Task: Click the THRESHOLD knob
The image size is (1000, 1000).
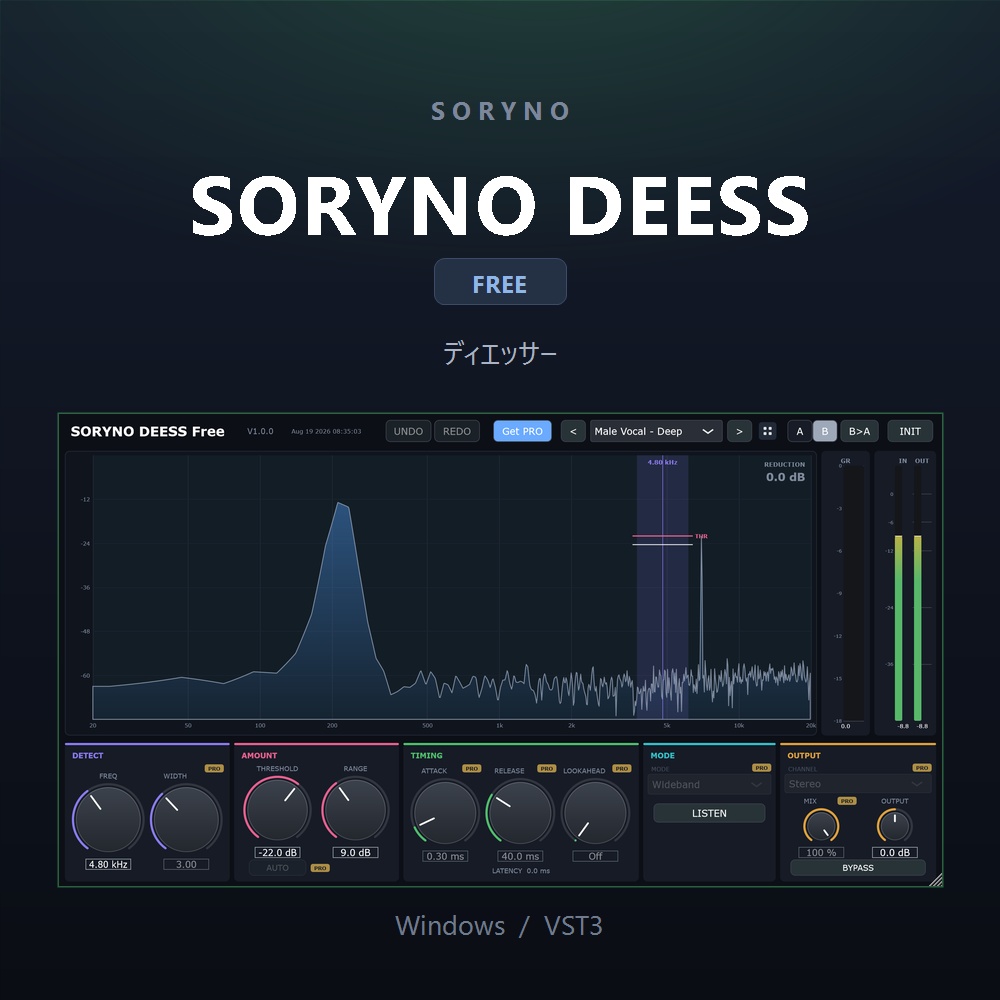Action: tap(277, 809)
